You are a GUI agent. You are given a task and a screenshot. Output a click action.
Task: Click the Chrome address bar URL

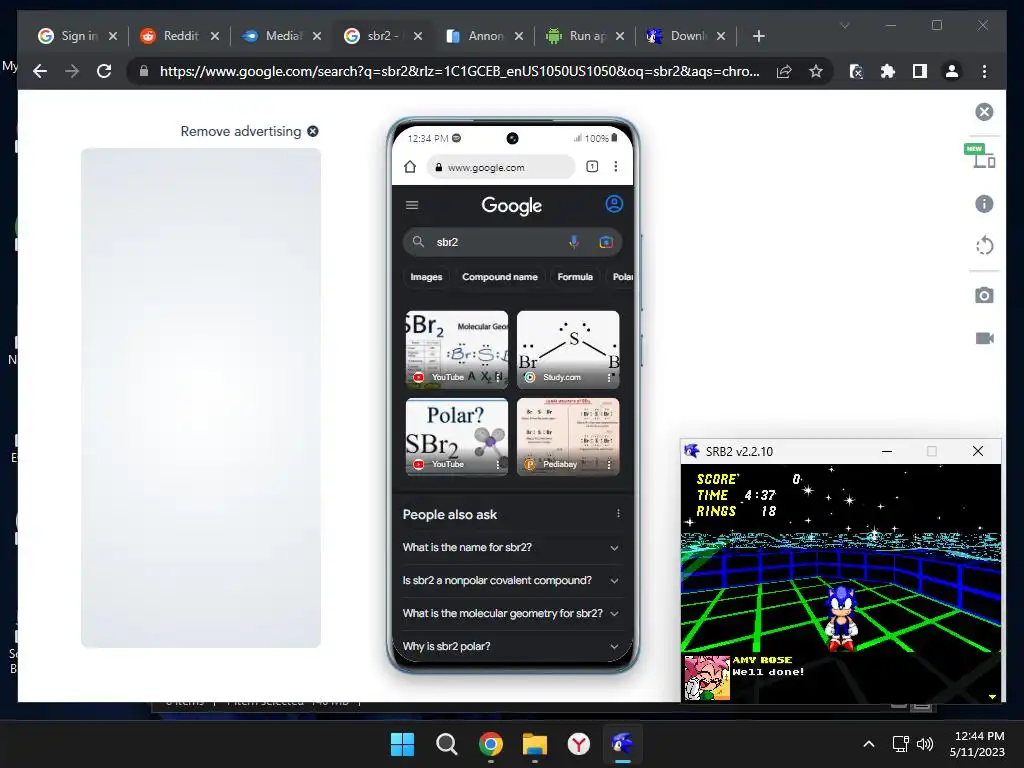459,71
